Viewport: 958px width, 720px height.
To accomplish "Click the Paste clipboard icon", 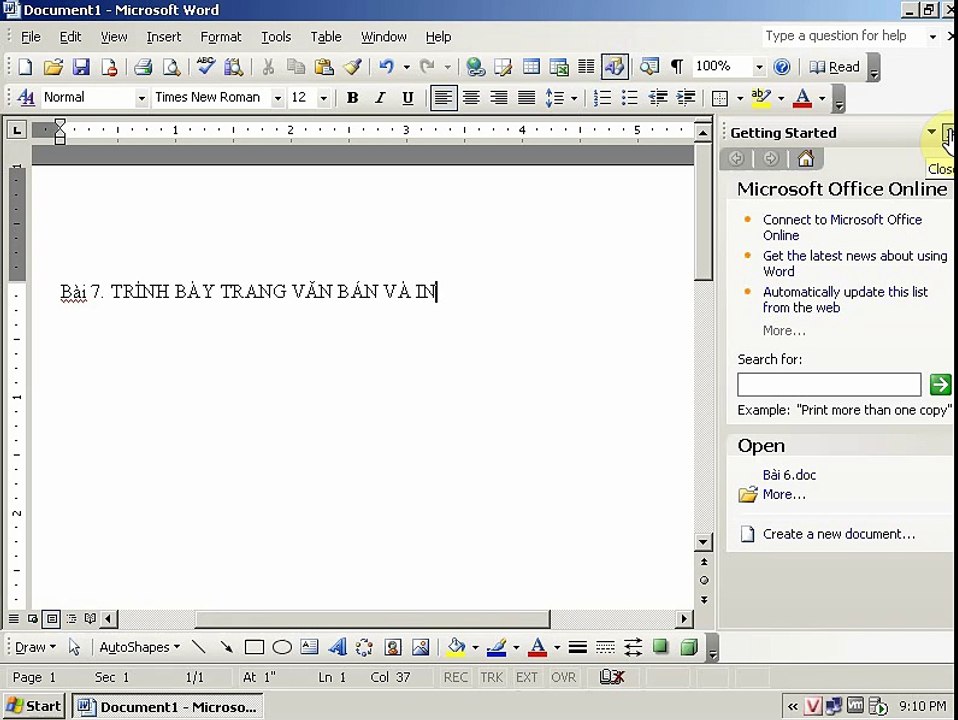I will (x=324, y=67).
